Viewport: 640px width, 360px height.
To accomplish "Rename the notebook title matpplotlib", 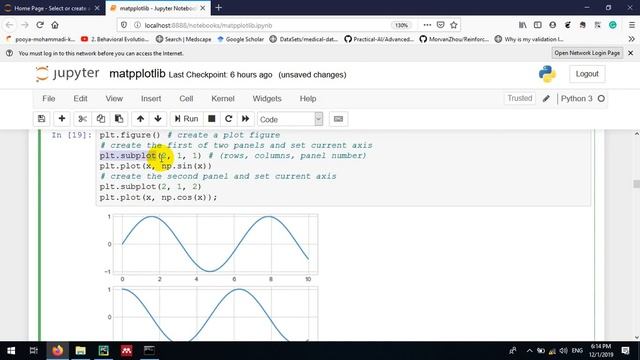I will coord(137,74).
